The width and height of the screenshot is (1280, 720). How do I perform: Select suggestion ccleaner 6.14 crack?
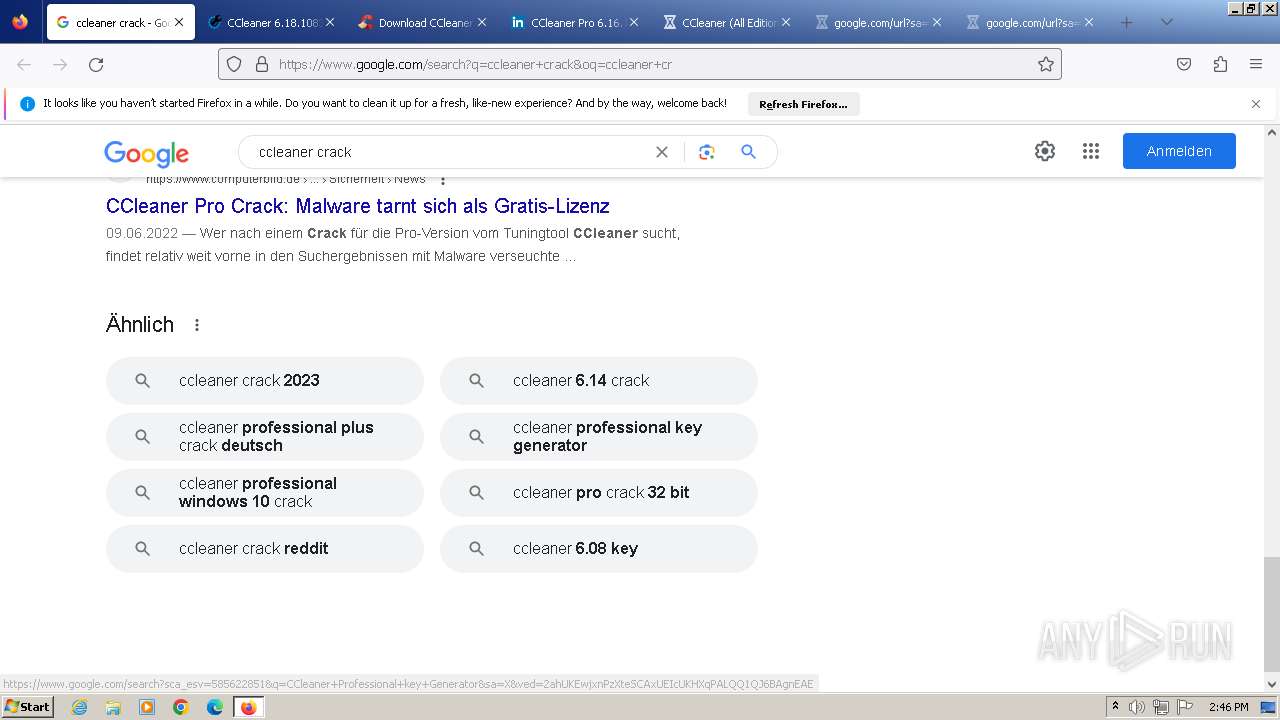click(599, 381)
